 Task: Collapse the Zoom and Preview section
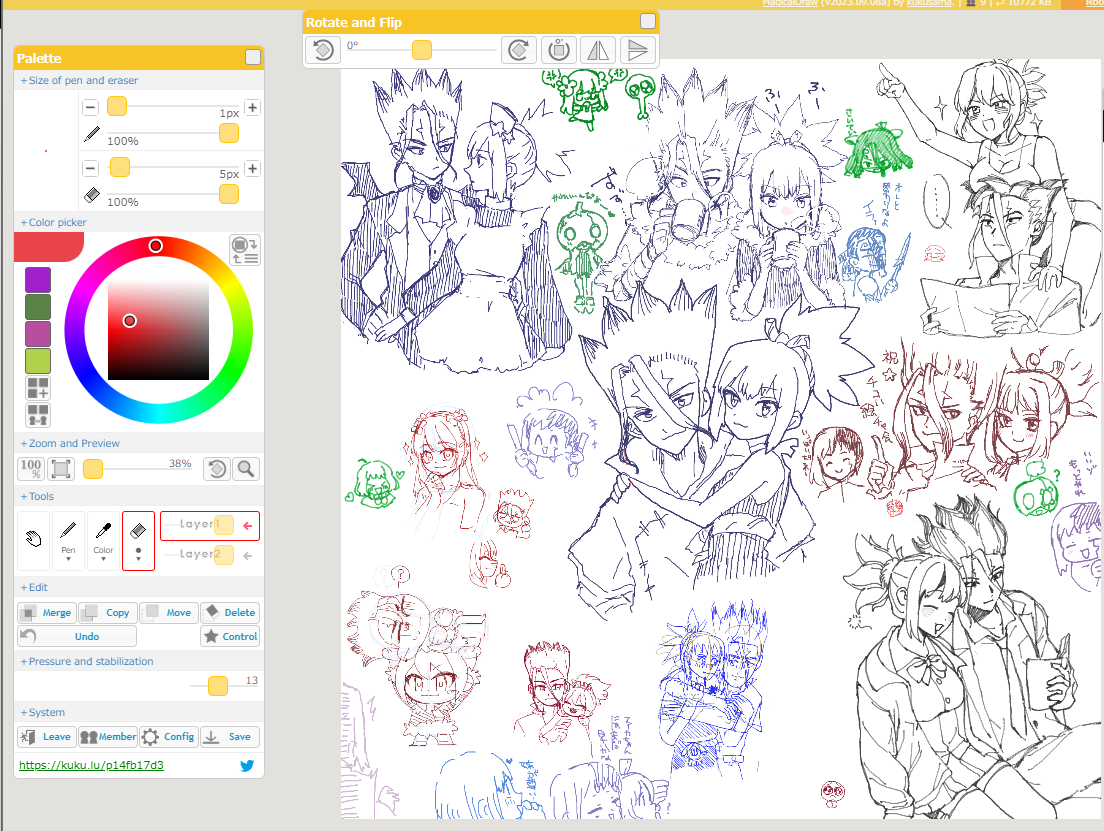tap(70, 444)
